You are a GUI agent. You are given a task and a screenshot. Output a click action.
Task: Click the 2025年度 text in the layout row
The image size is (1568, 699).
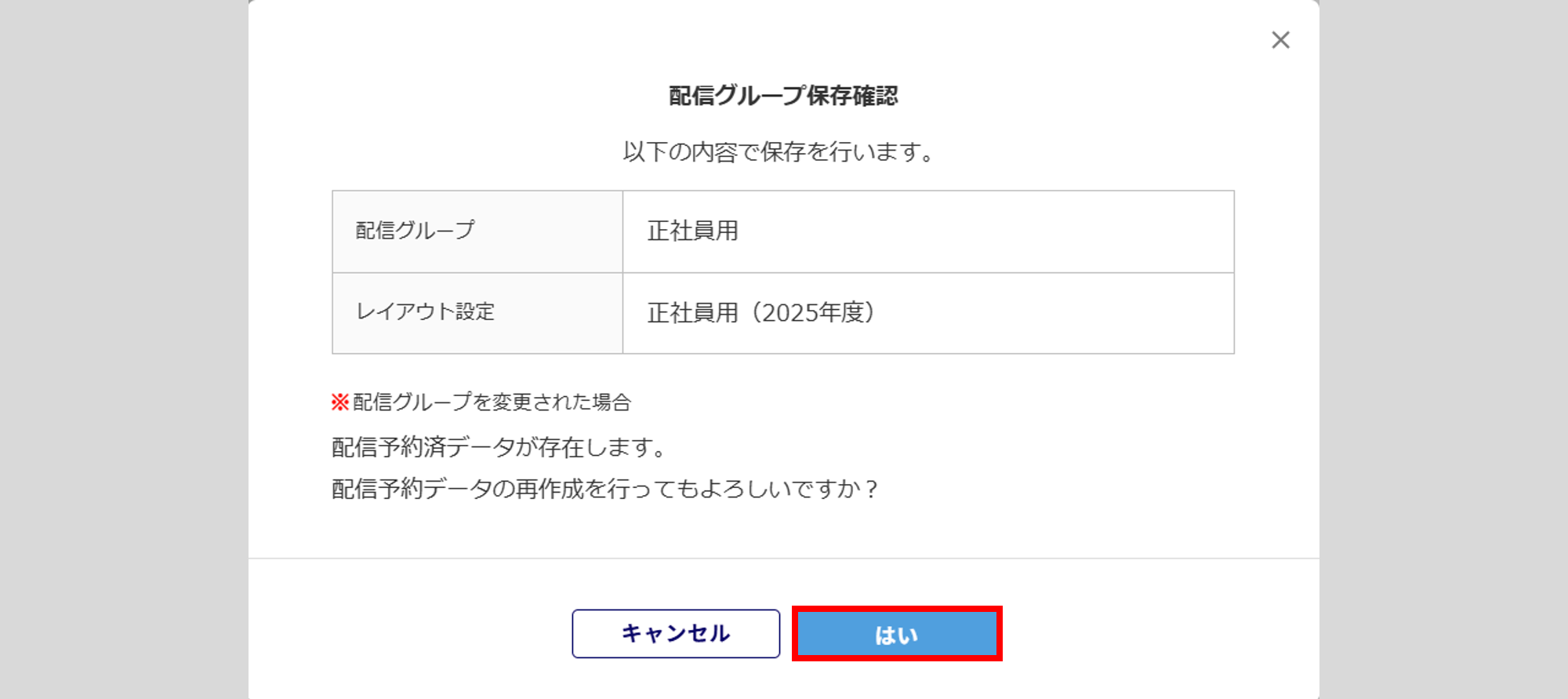pyautogui.click(x=812, y=313)
